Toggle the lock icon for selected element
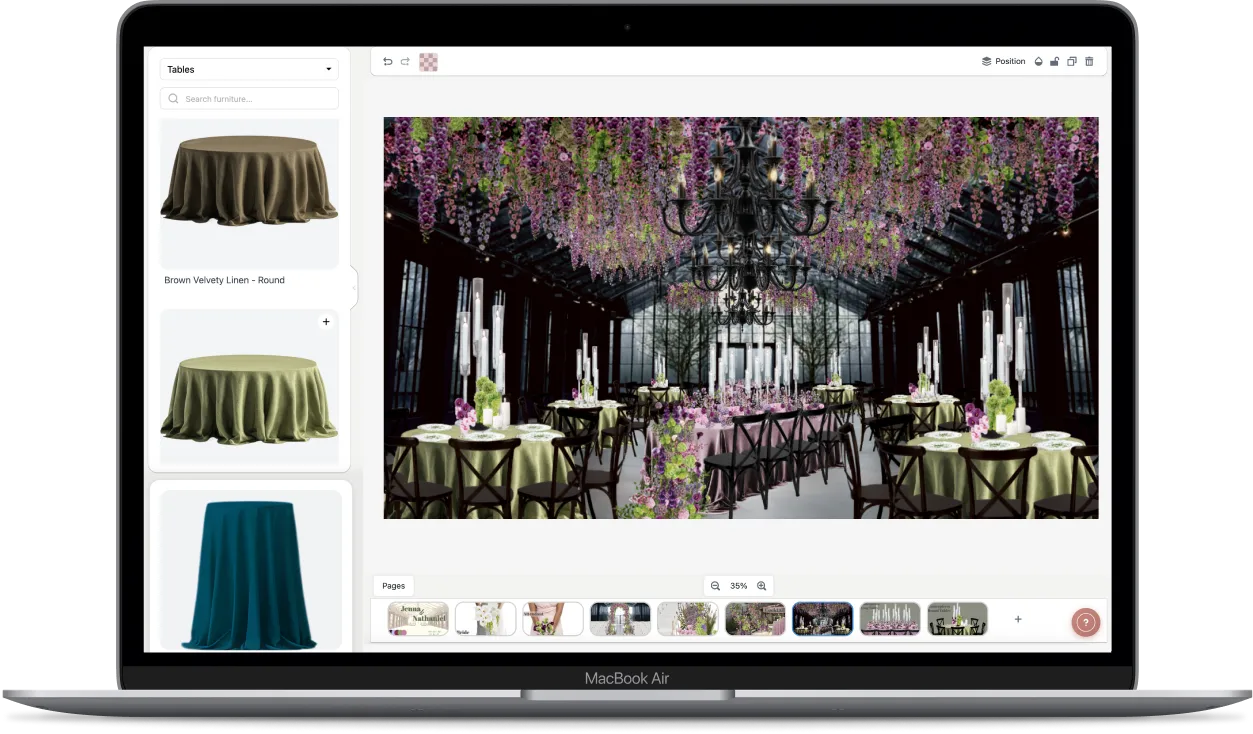 point(1054,62)
